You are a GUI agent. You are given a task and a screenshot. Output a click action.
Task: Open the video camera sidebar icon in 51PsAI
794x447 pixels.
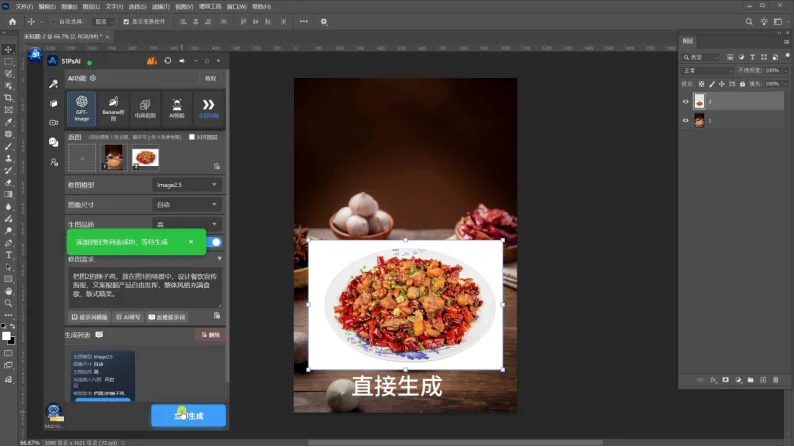click(54, 123)
